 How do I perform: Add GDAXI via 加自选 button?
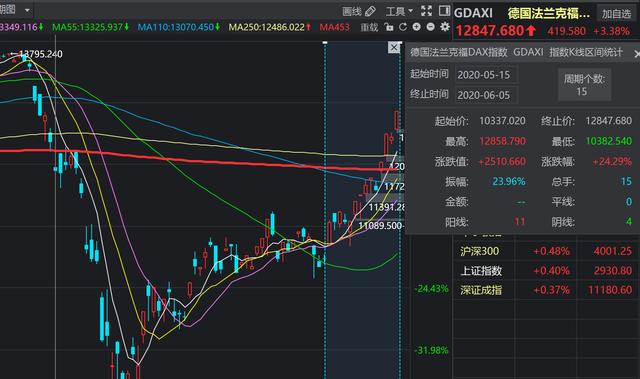(x=616, y=13)
